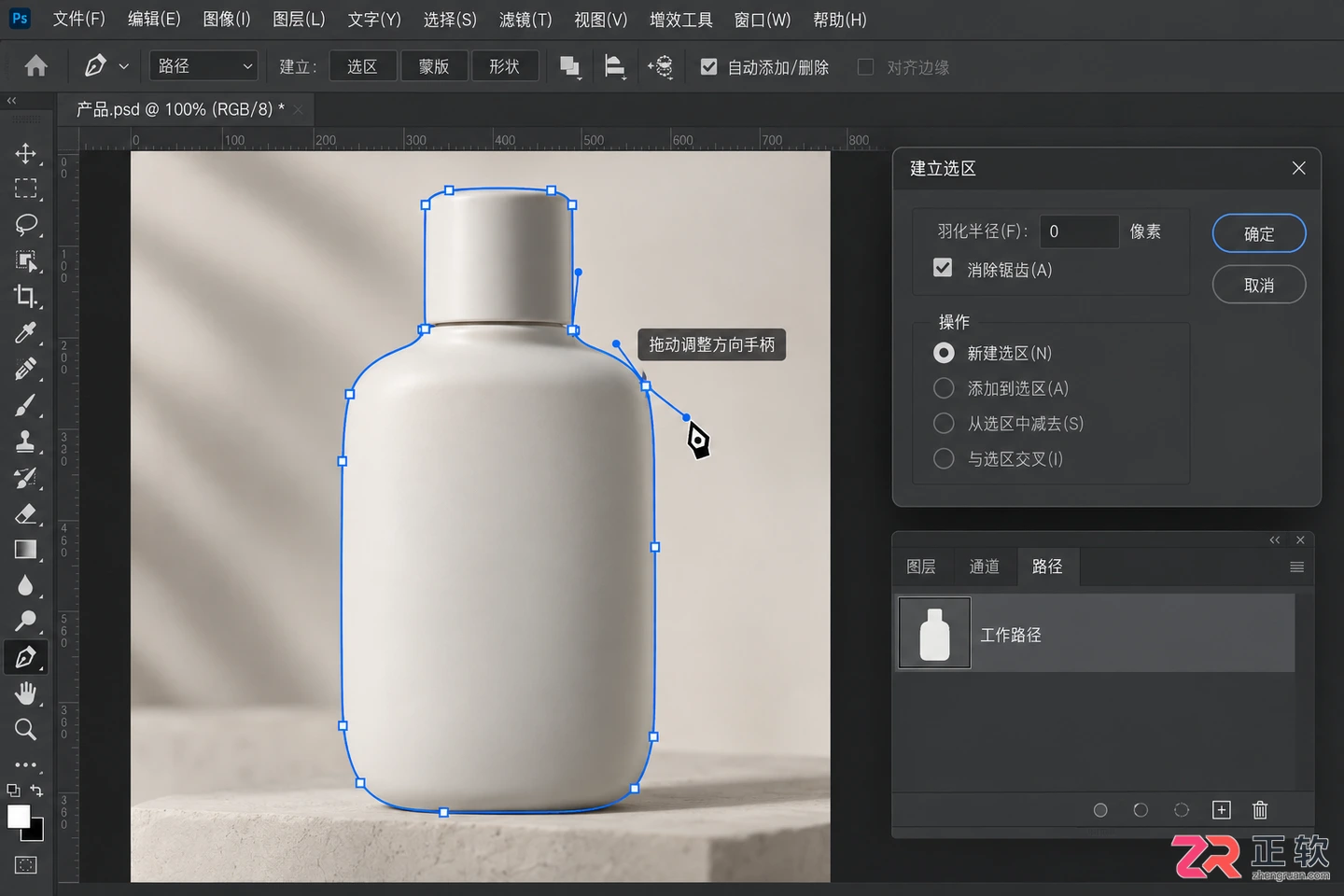Viewport: 1344px width, 896px height.
Task: Toggle 对齐边缘 checkbox
Action: pyautogui.click(x=866, y=67)
